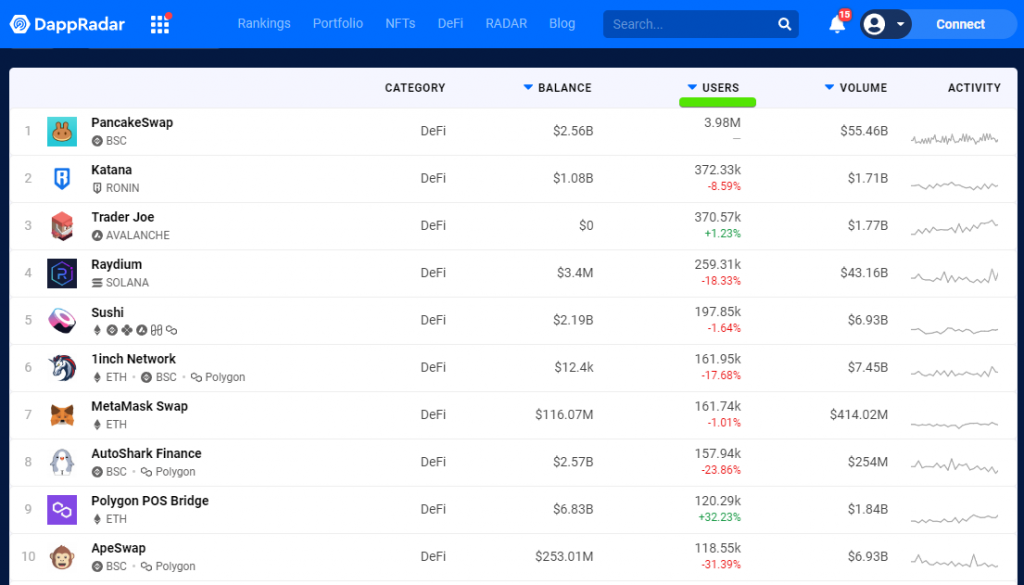Click the AutoShark Finance shark logo
The height and width of the screenshot is (585, 1024).
tap(62, 462)
